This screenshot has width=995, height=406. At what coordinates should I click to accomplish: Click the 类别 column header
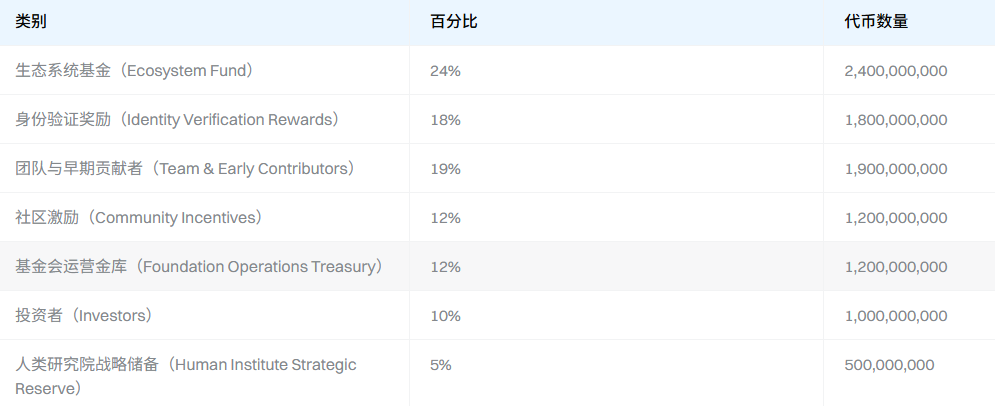[31, 21]
